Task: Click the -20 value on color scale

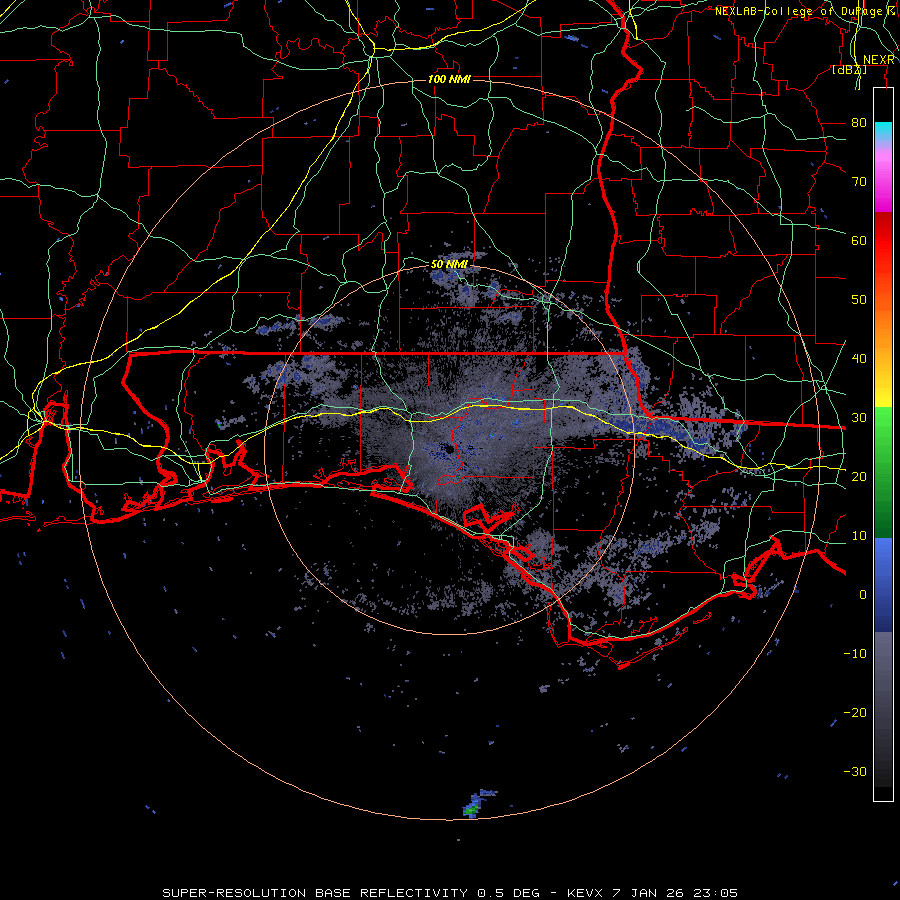Action: [x=855, y=713]
